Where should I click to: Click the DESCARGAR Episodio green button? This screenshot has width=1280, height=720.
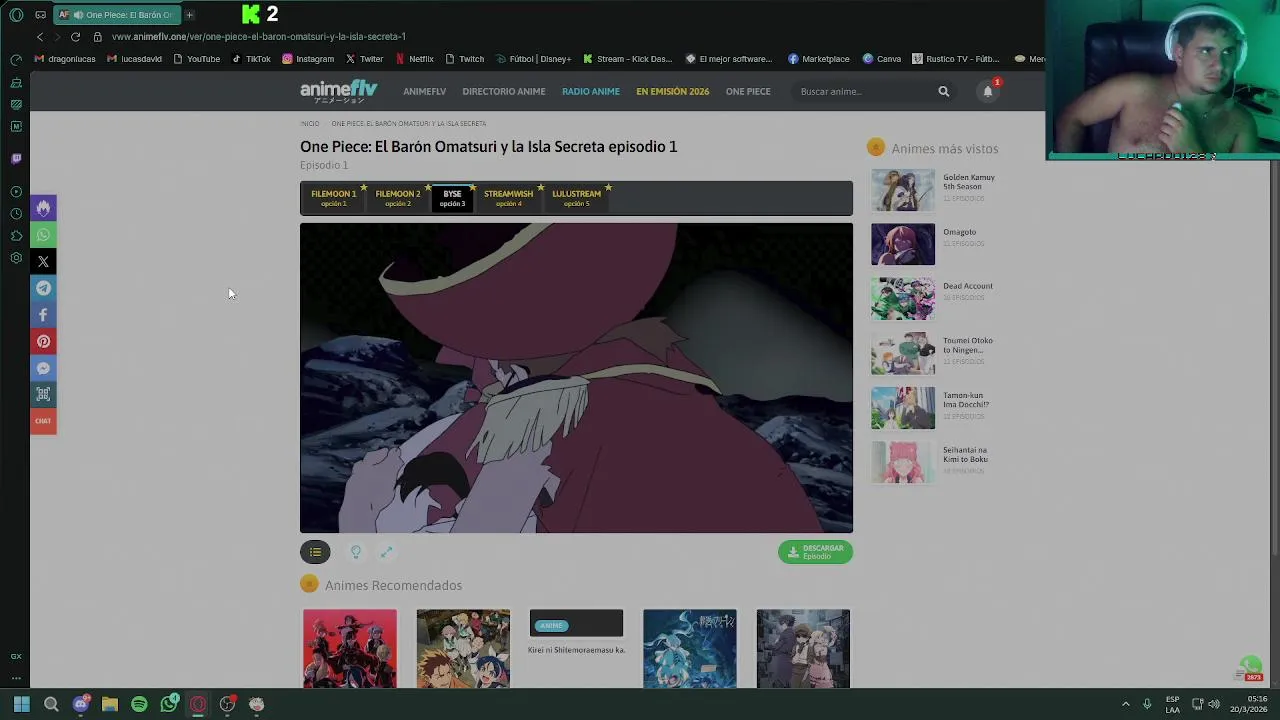pos(815,552)
